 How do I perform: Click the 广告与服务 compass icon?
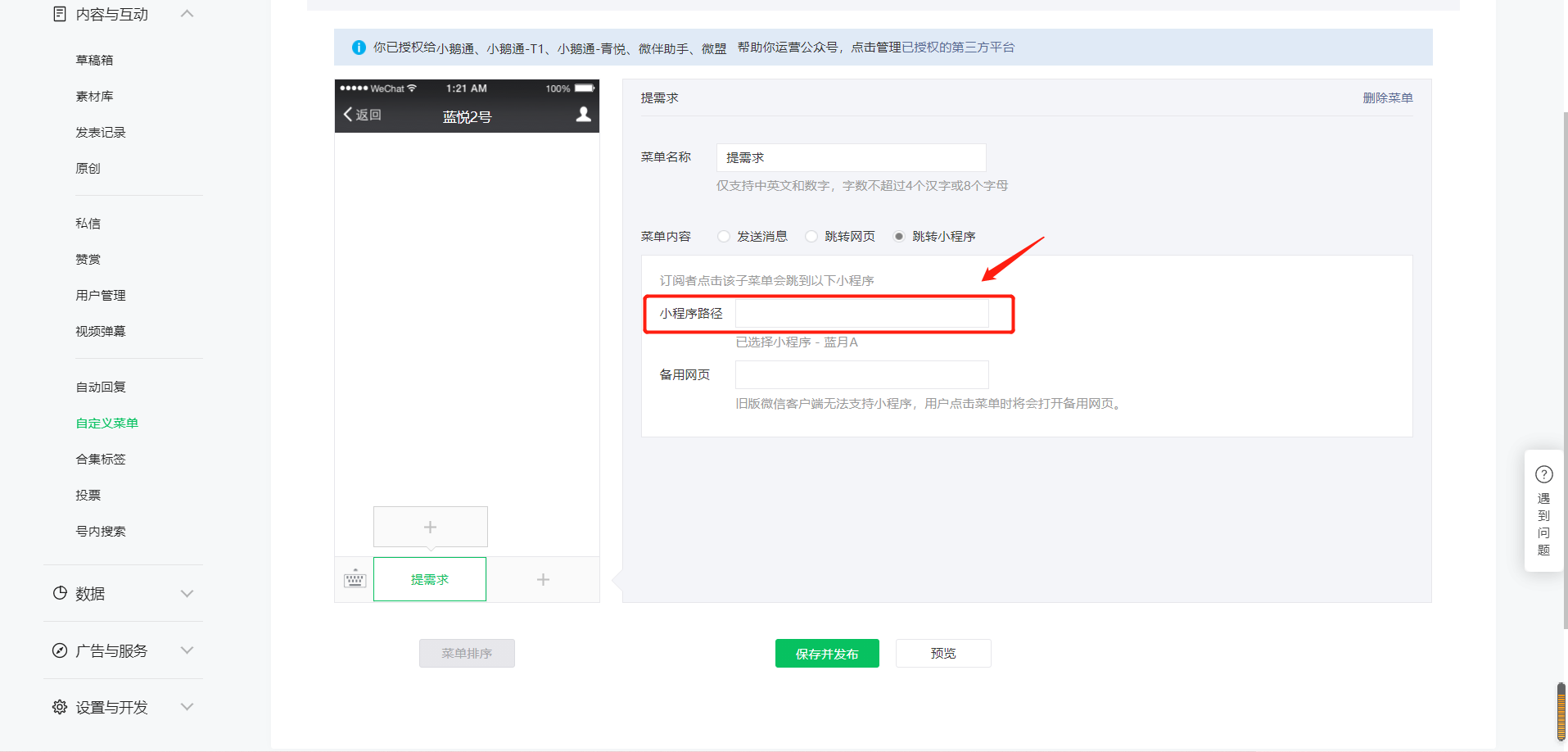(60, 650)
